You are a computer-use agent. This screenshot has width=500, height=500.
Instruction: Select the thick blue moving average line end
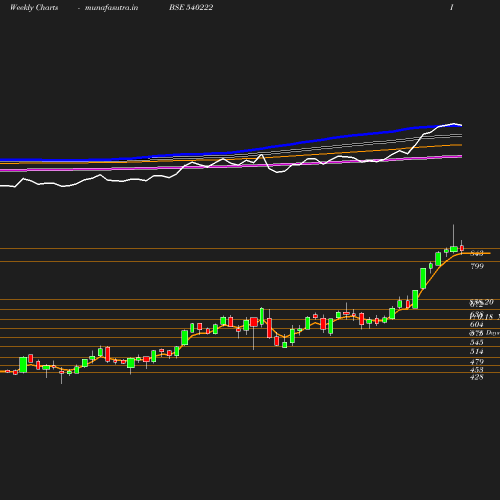(x=460, y=125)
